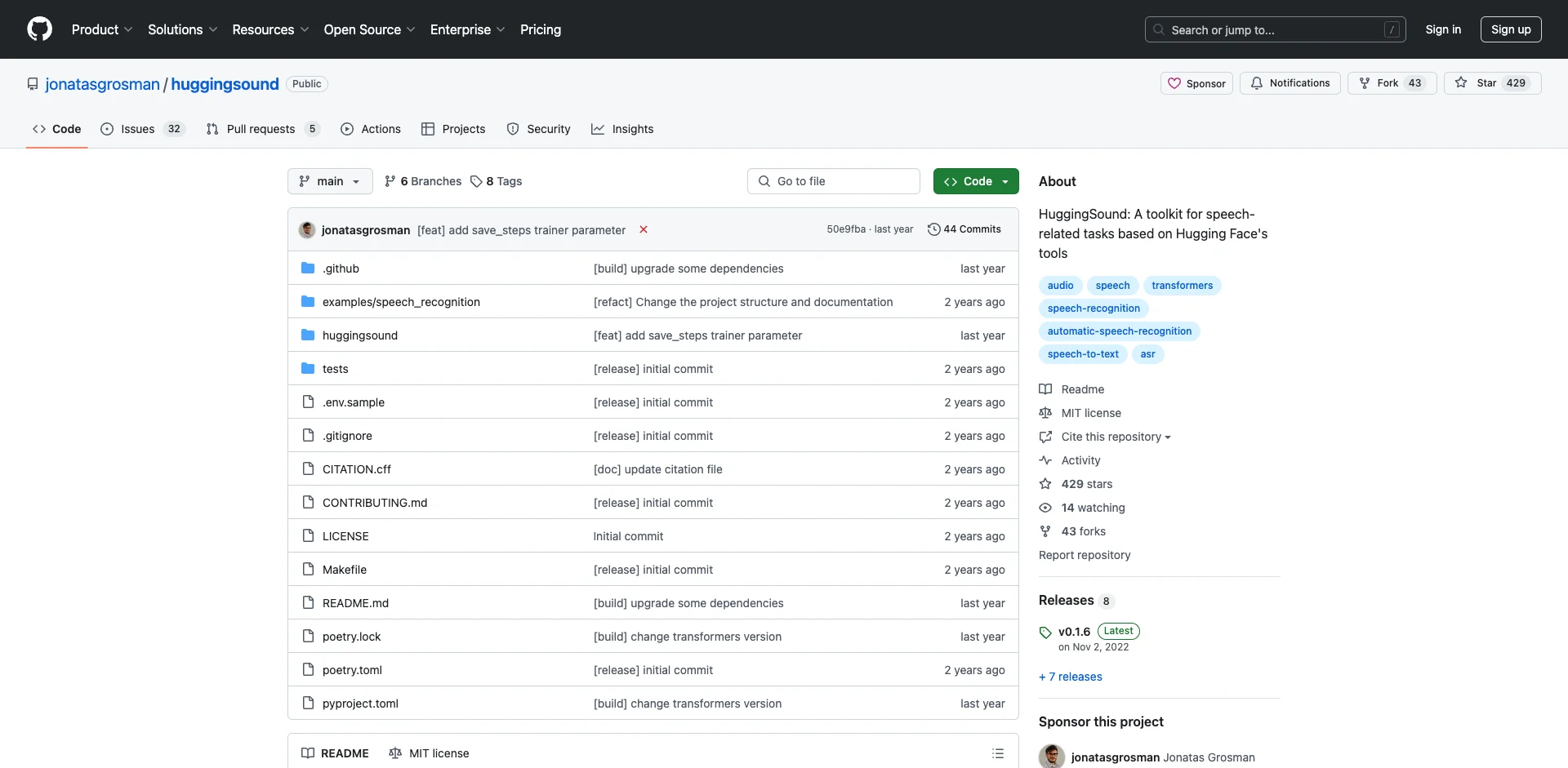Image resolution: width=1568 pixels, height=768 pixels.
Task: Open the green Code dropdown
Action: click(x=976, y=181)
